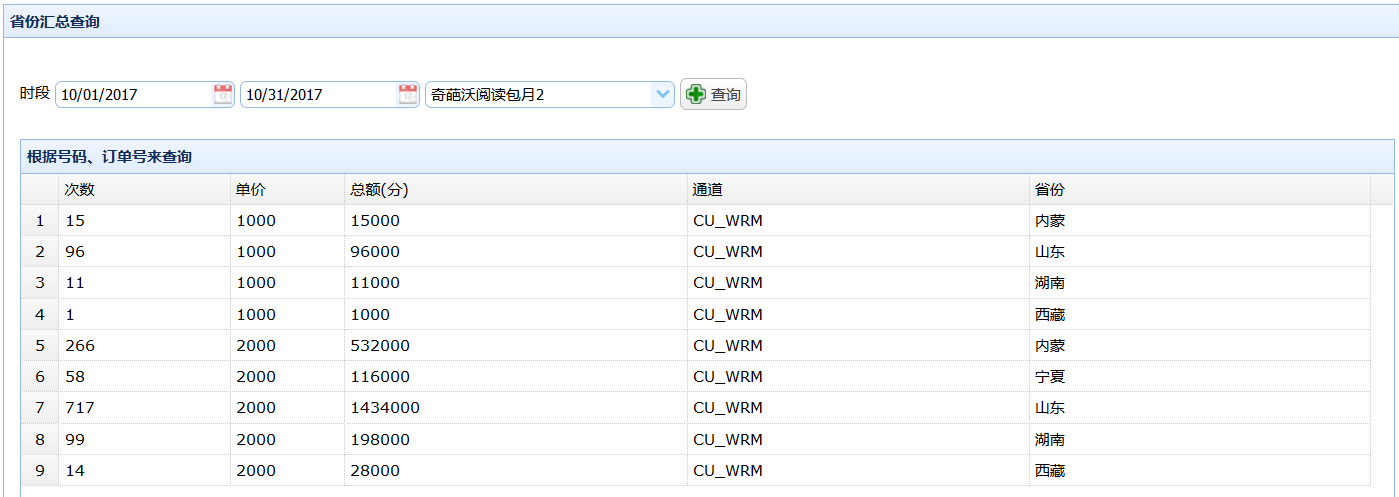Image resolution: width=1399 pixels, height=497 pixels.
Task: Open calendar picker for end date
Action: point(408,95)
